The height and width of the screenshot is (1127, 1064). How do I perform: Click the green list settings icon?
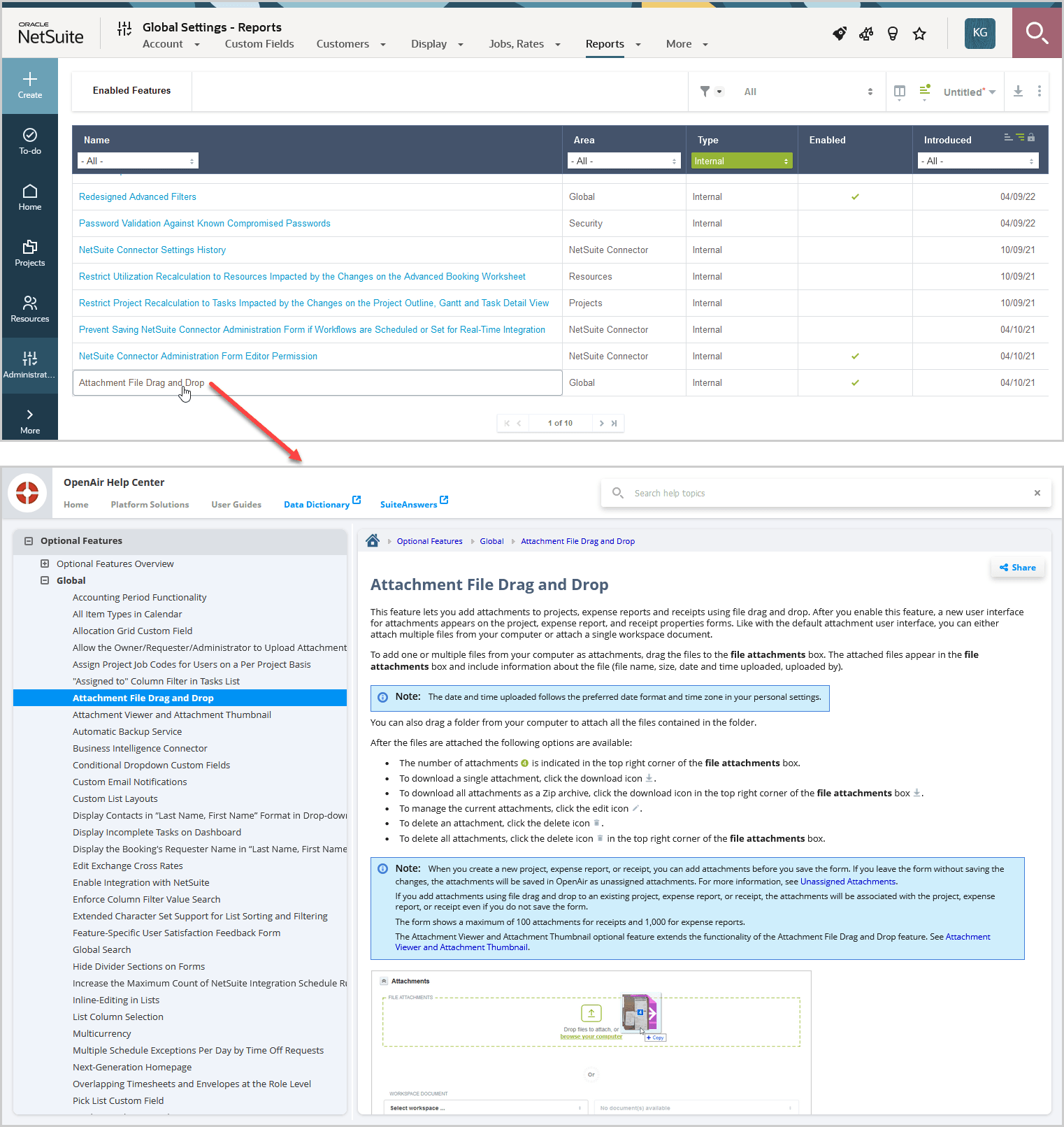(x=925, y=90)
